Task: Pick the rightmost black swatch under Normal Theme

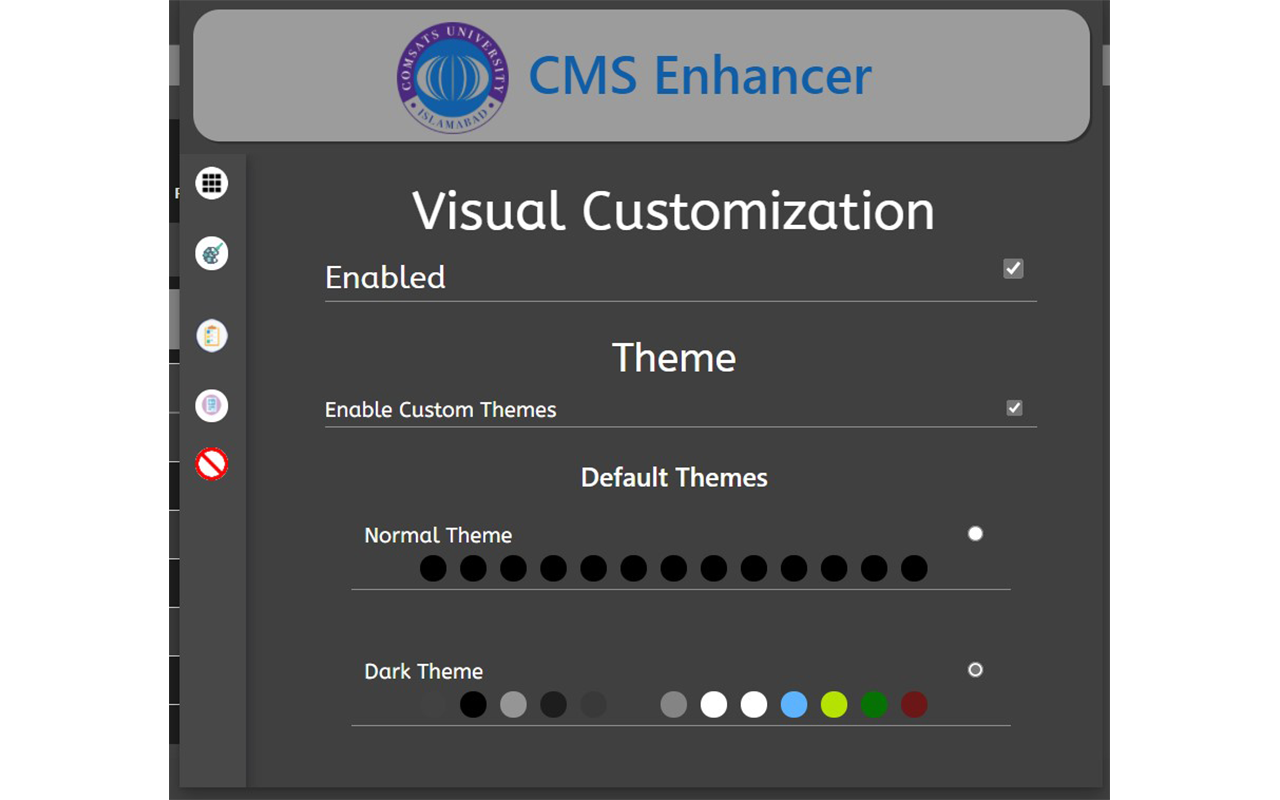Action: [914, 569]
